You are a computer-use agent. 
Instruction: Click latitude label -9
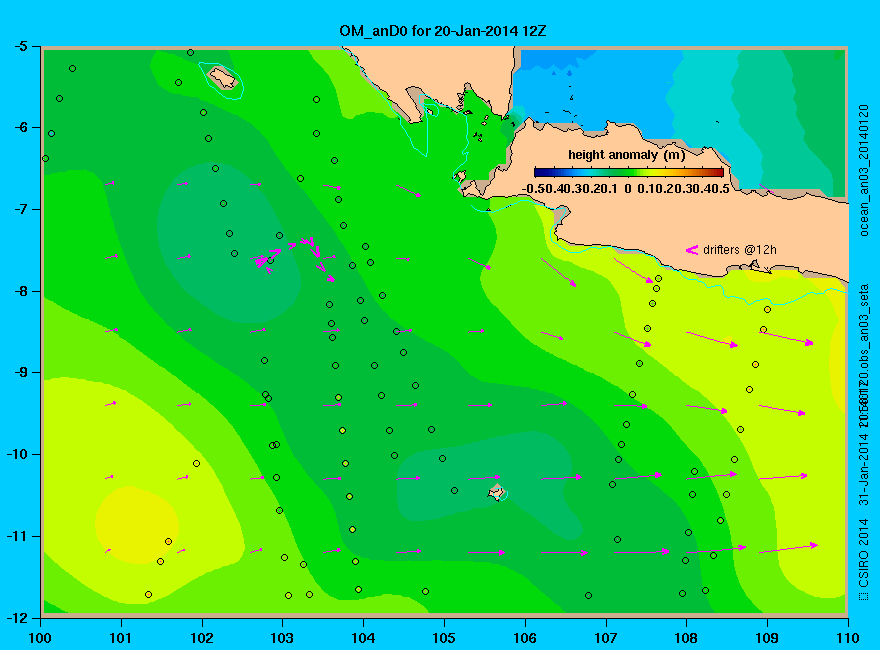click(x=20, y=372)
